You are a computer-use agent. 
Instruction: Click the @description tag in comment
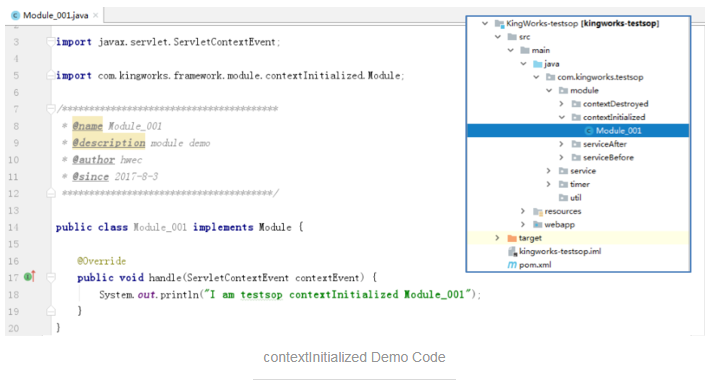tap(109, 143)
